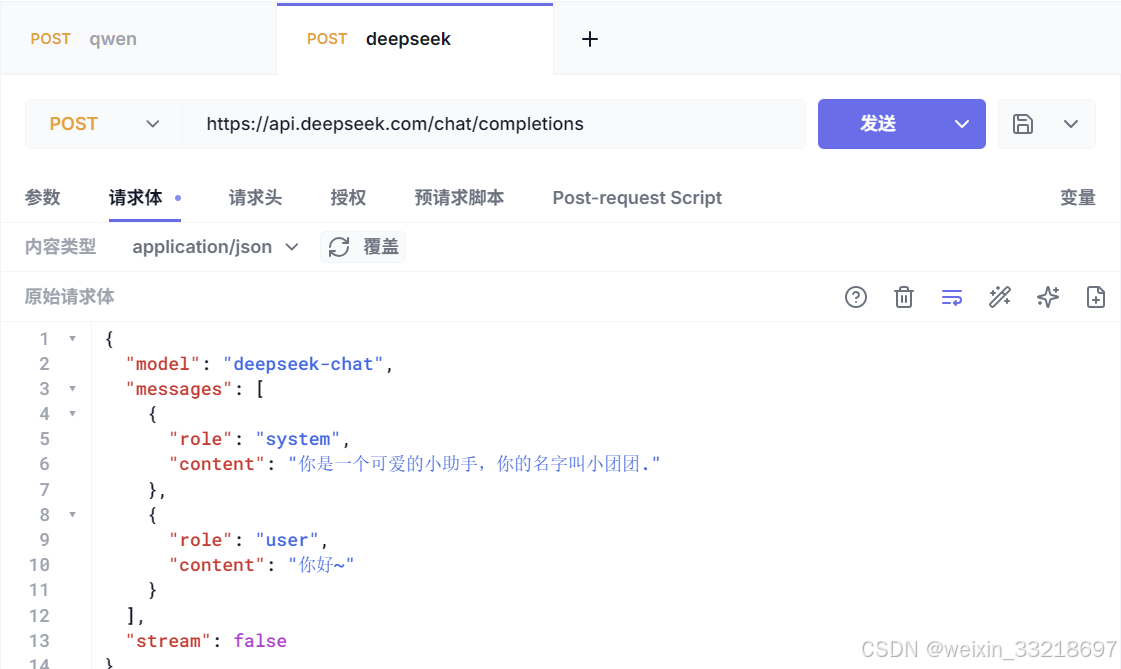1121x669 pixels.
Task: Open the 预请求脚本 tab
Action: pyautogui.click(x=459, y=197)
